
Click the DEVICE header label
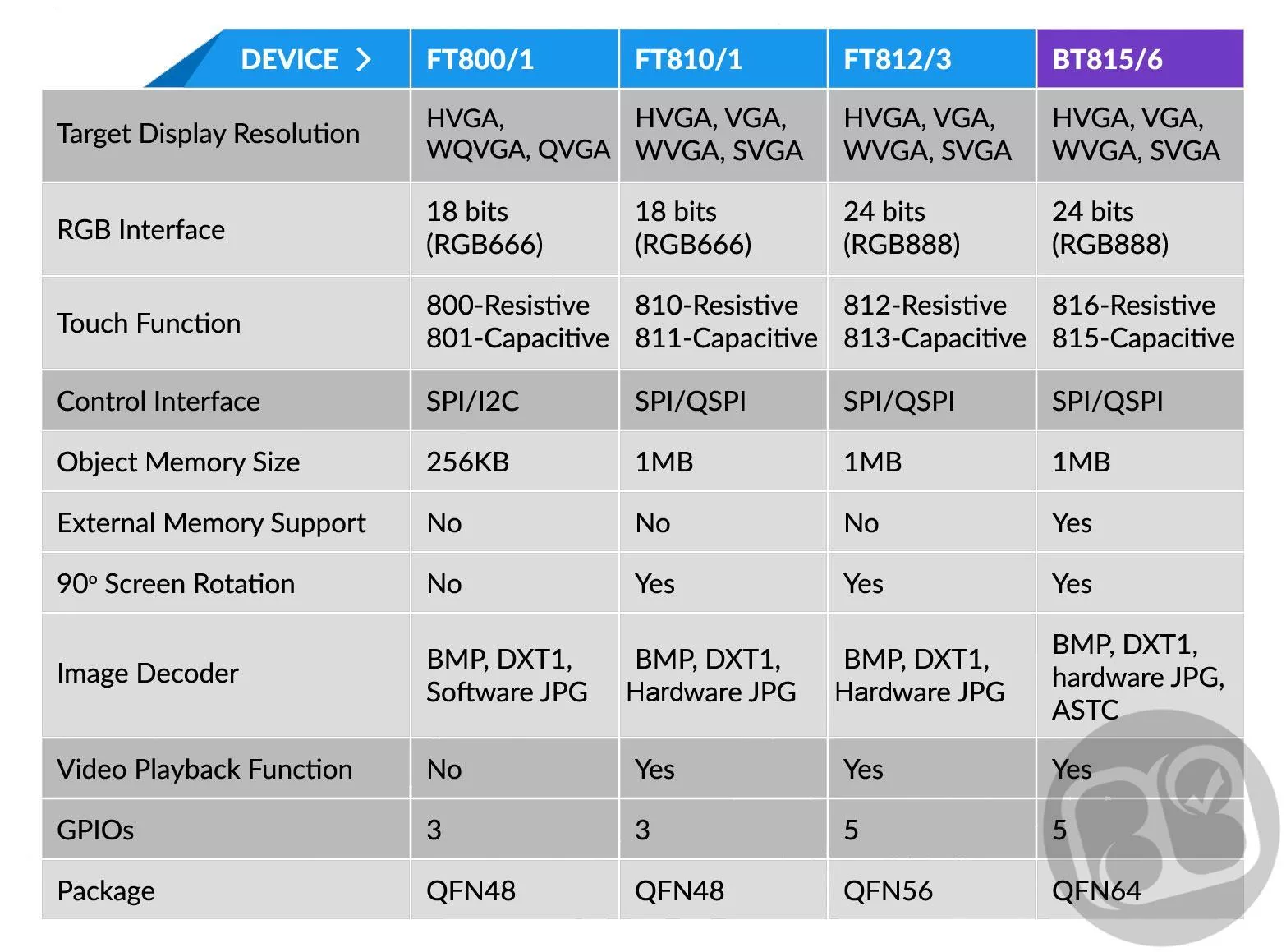[x=289, y=59]
